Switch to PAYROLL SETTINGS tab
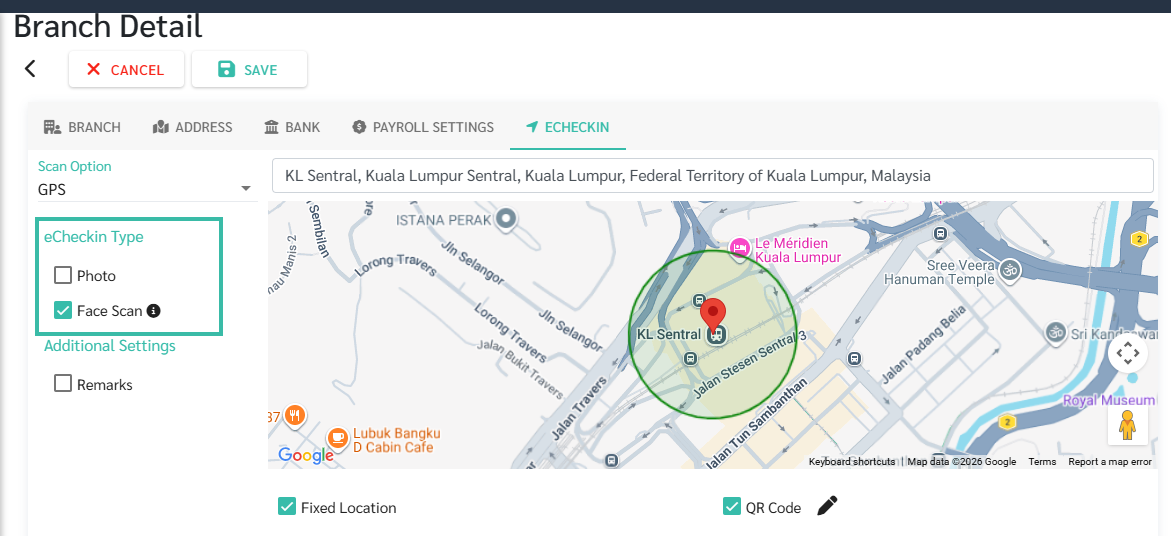The height and width of the screenshot is (536, 1171). [x=423, y=127]
